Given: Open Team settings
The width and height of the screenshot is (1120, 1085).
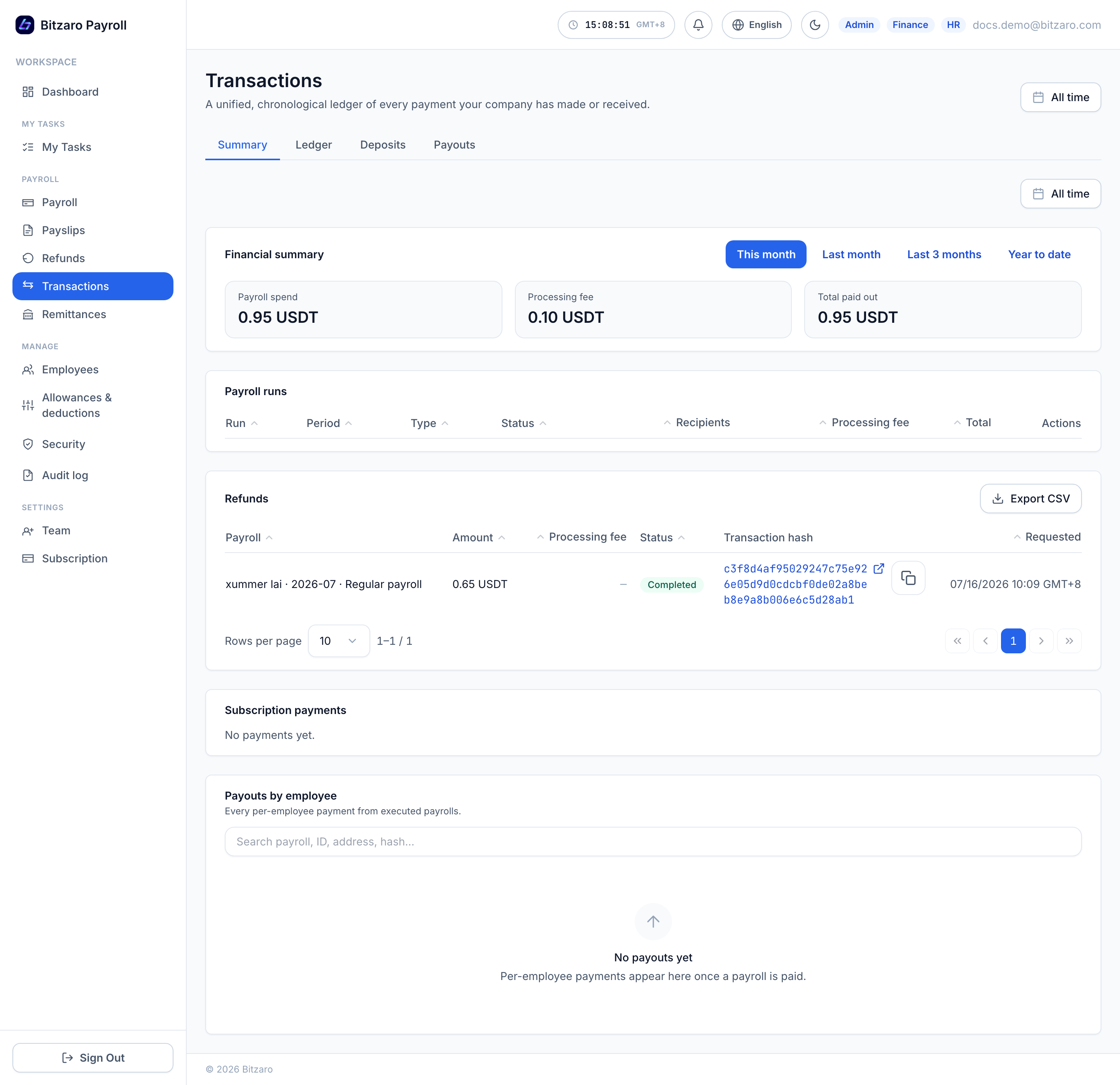Looking at the screenshot, I should [93, 531].
